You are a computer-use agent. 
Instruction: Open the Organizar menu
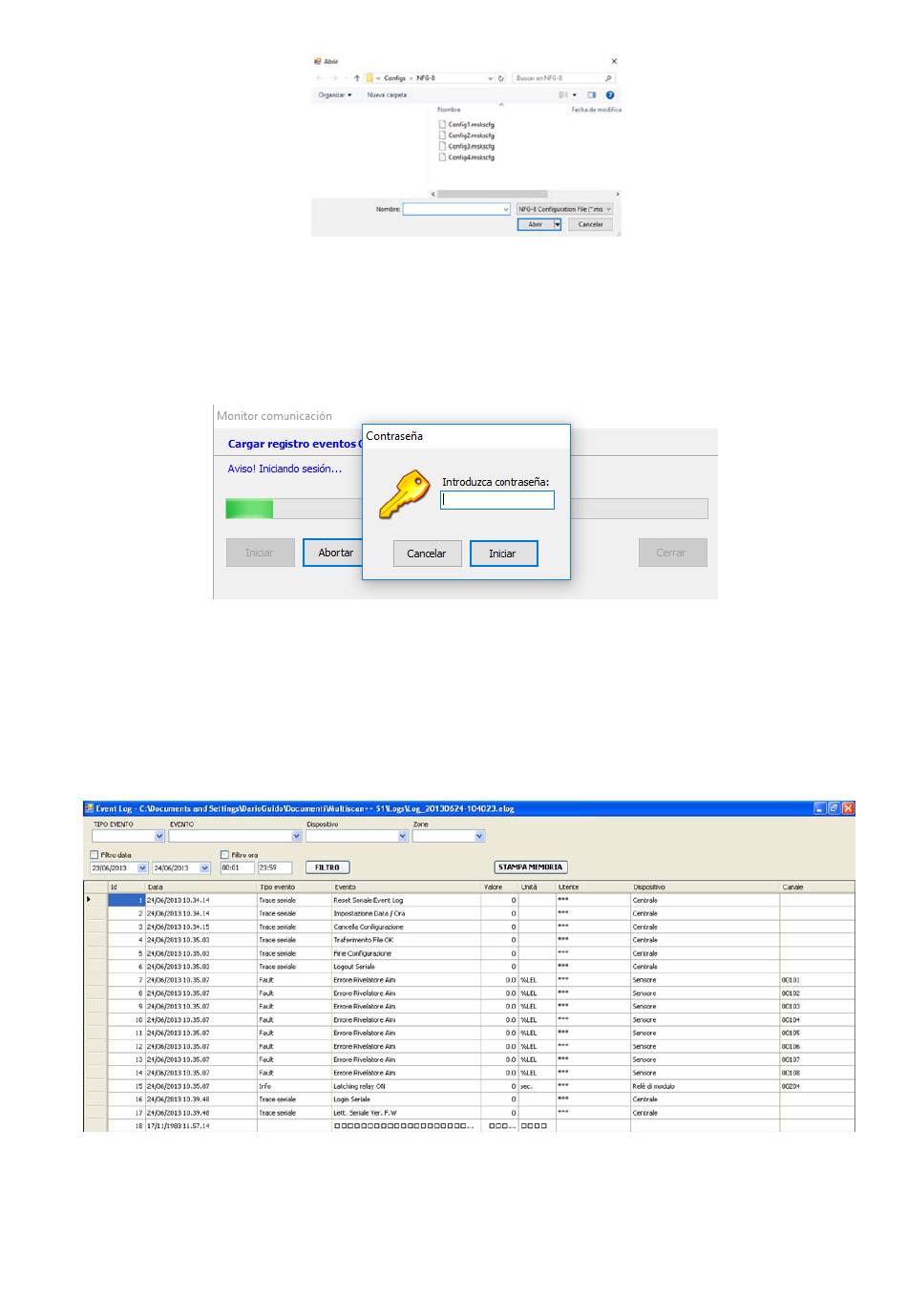click(x=335, y=94)
